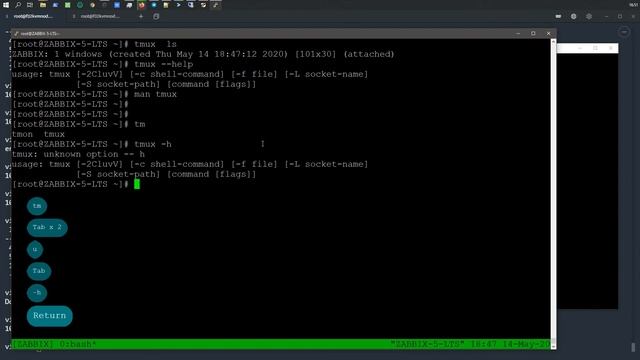This screenshot has width=640, height=360.
Task: Click the green cursor at the last prompt
Action: 137,184
